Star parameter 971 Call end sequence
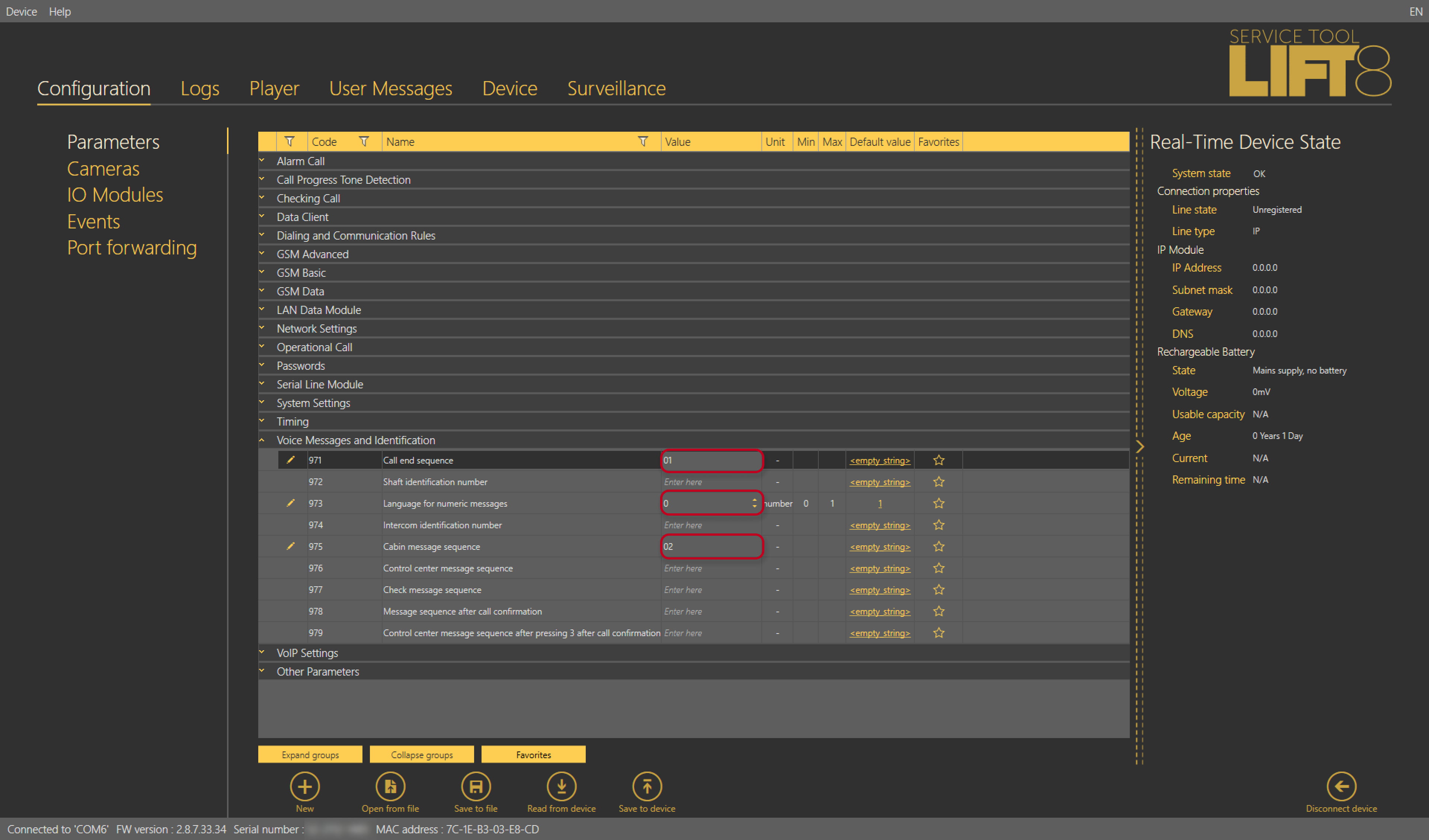This screenshot has width=1429, height=840. [x=939, y=460]
